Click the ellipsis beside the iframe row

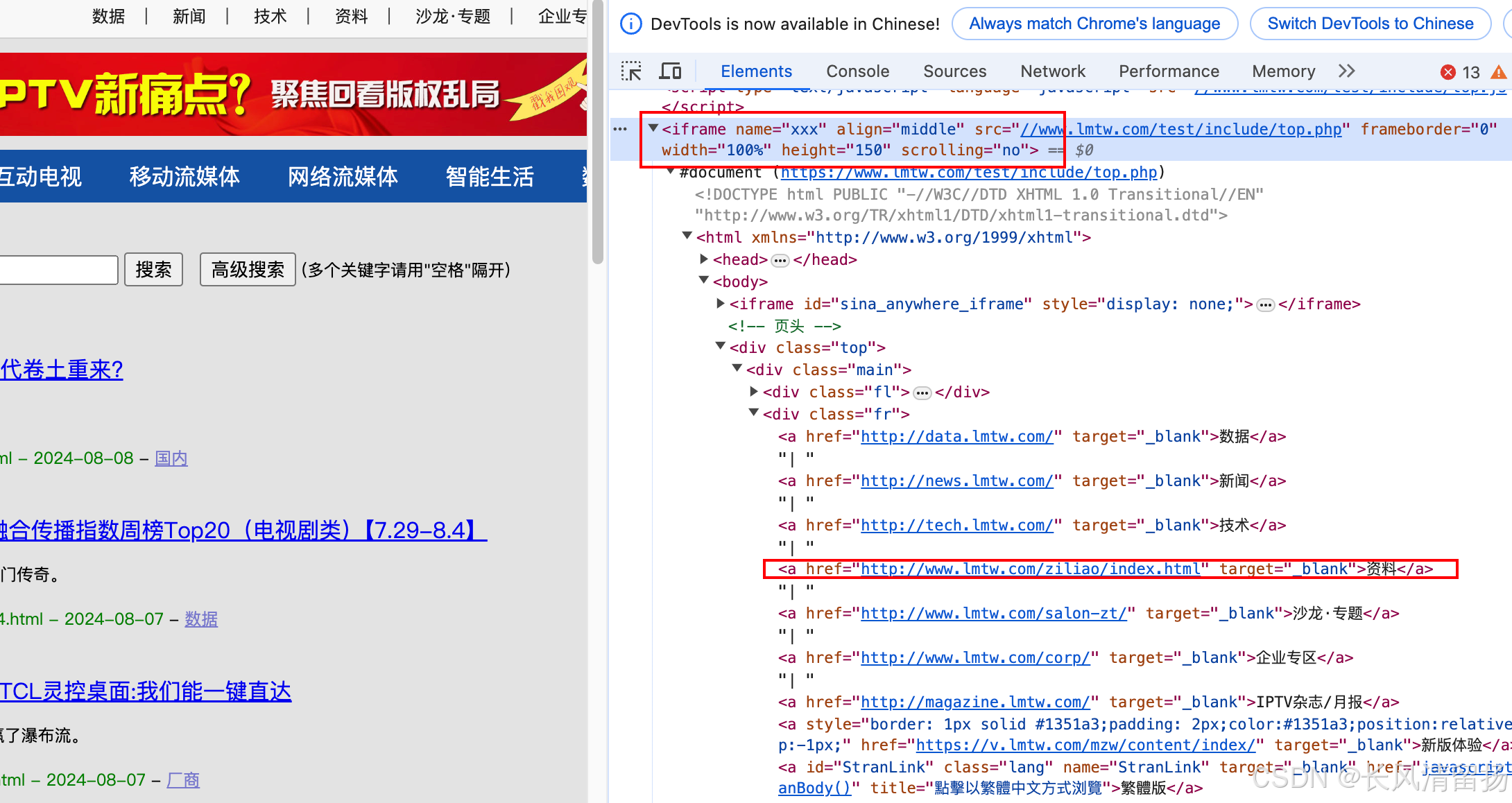[x=620, y=129]
